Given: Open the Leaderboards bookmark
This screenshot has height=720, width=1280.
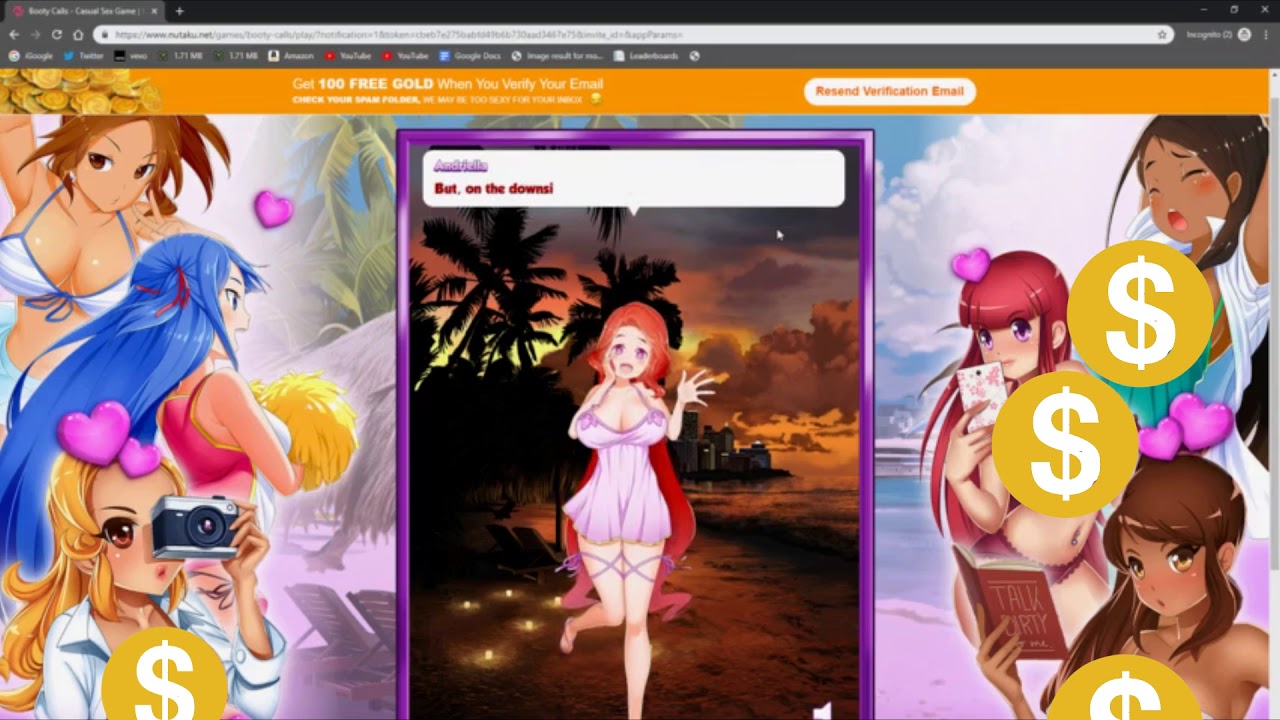Looking at the screenshot, I should pos(647,56).
